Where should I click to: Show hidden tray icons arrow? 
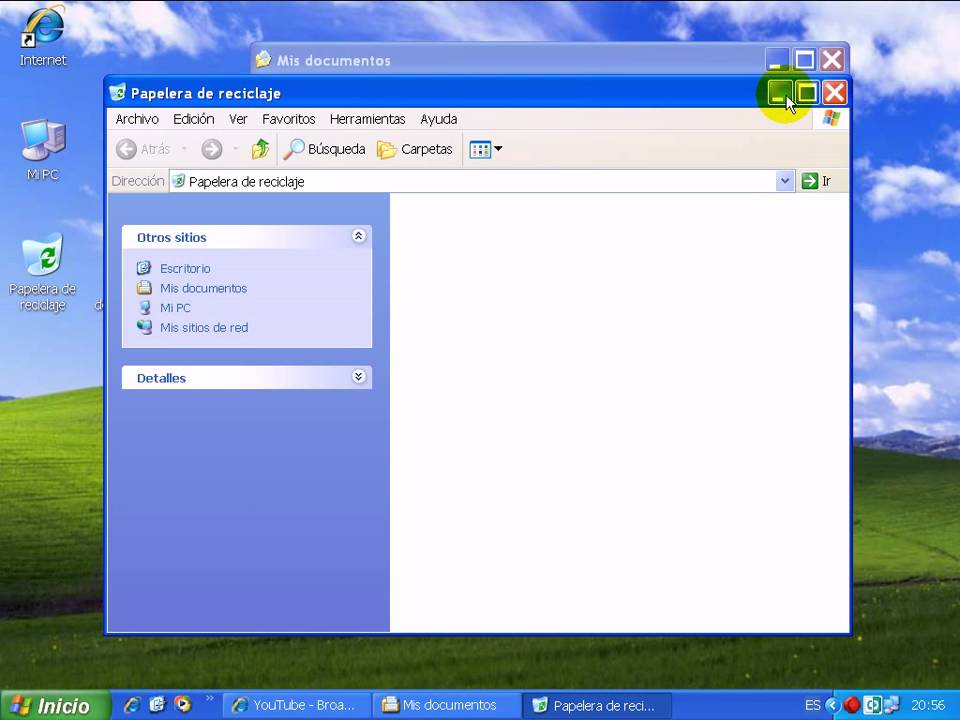[832, 705]
